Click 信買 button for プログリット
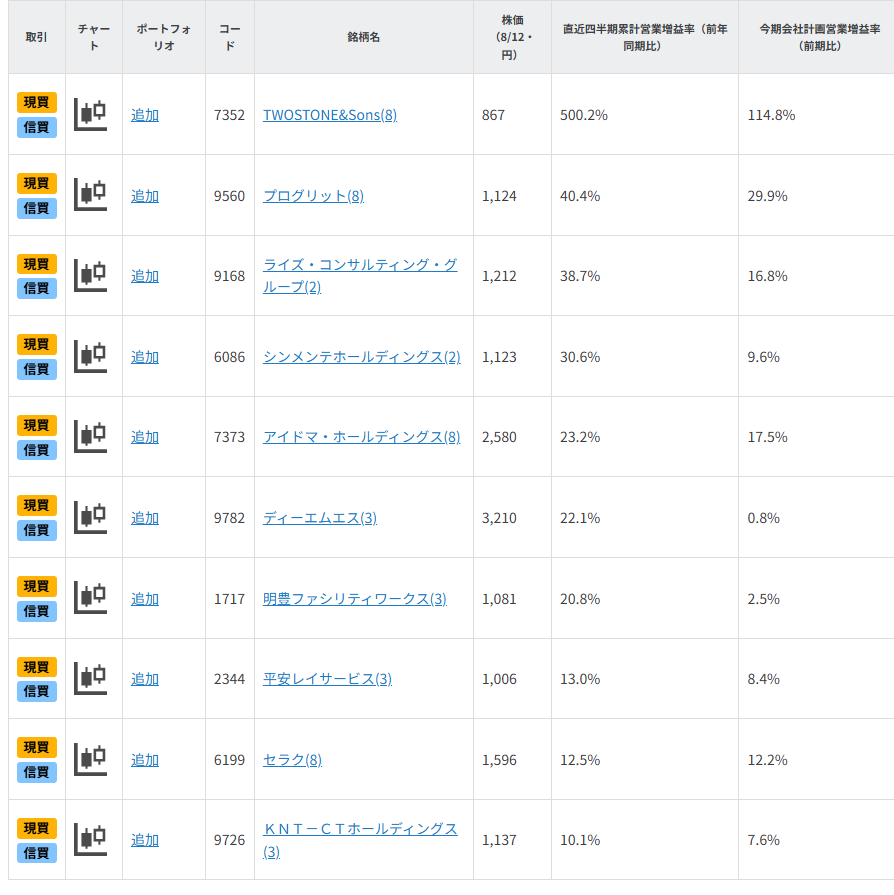 (37, 208)
